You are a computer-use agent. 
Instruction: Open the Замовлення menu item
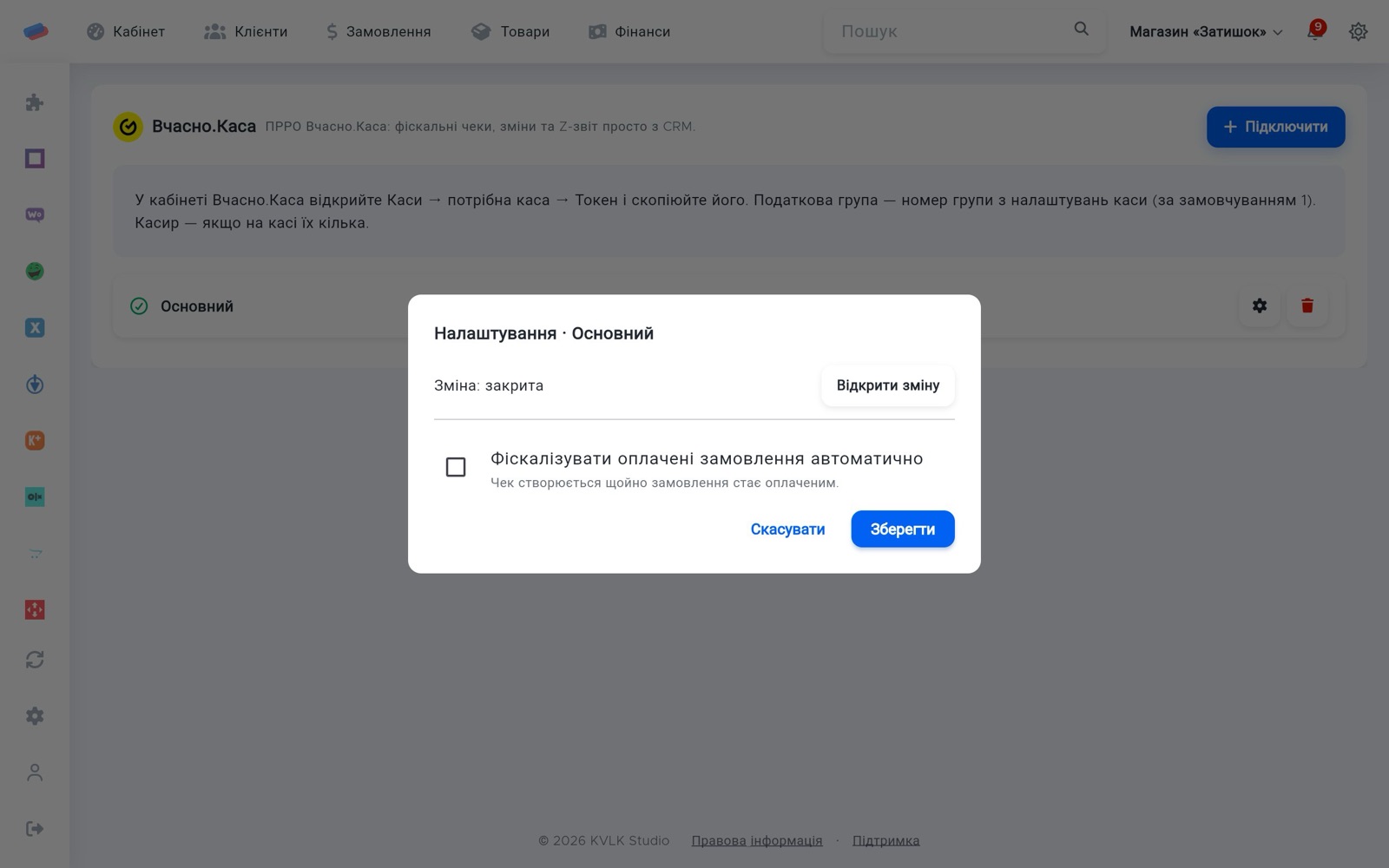coord(379,31)
